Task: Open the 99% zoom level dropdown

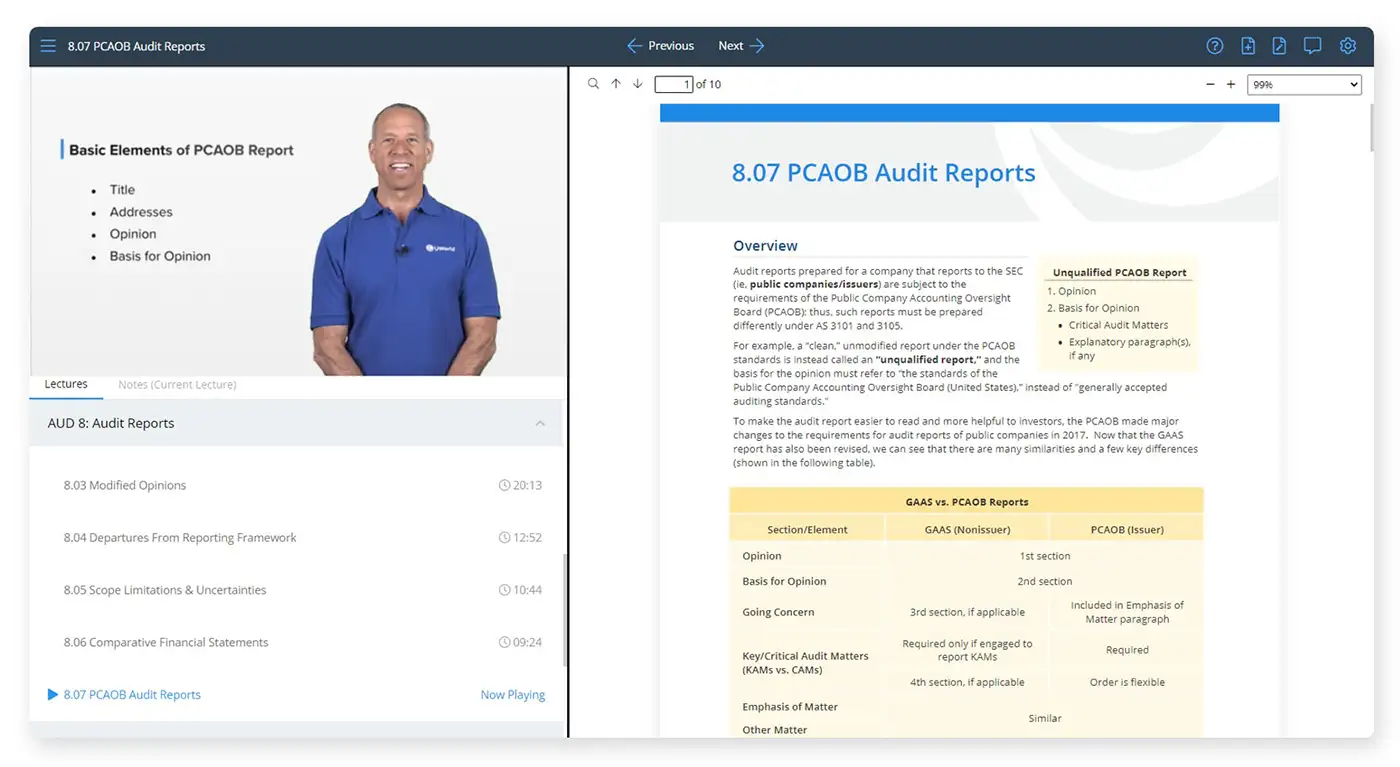Action: [x=1304, y=85]
